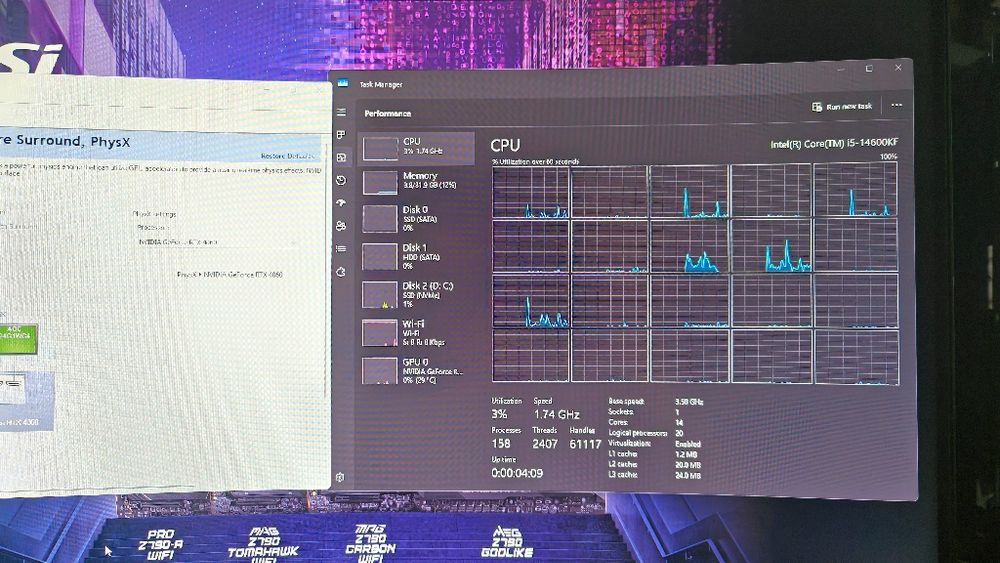Select Disk 0 SSD (SATA) entry
Image resolution: width=1000 pixels, height=563 pixels.
[x=416, y=219]
